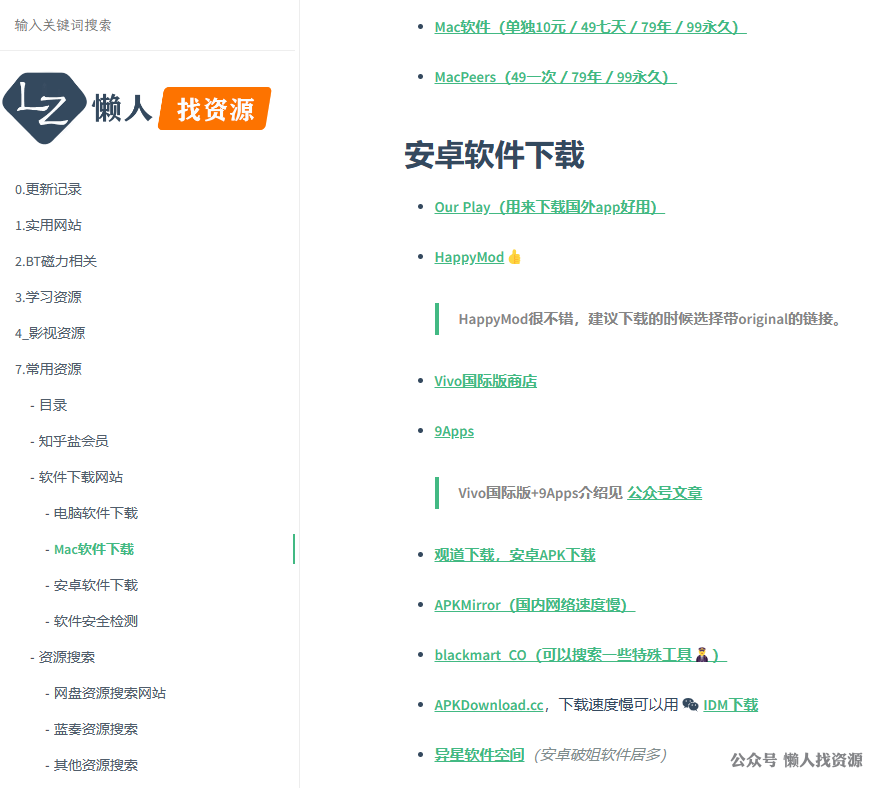Open the 2.BT磁力相关 sidebar item
883x788 pixels.
pyautogui.click(x=56, y=261)
